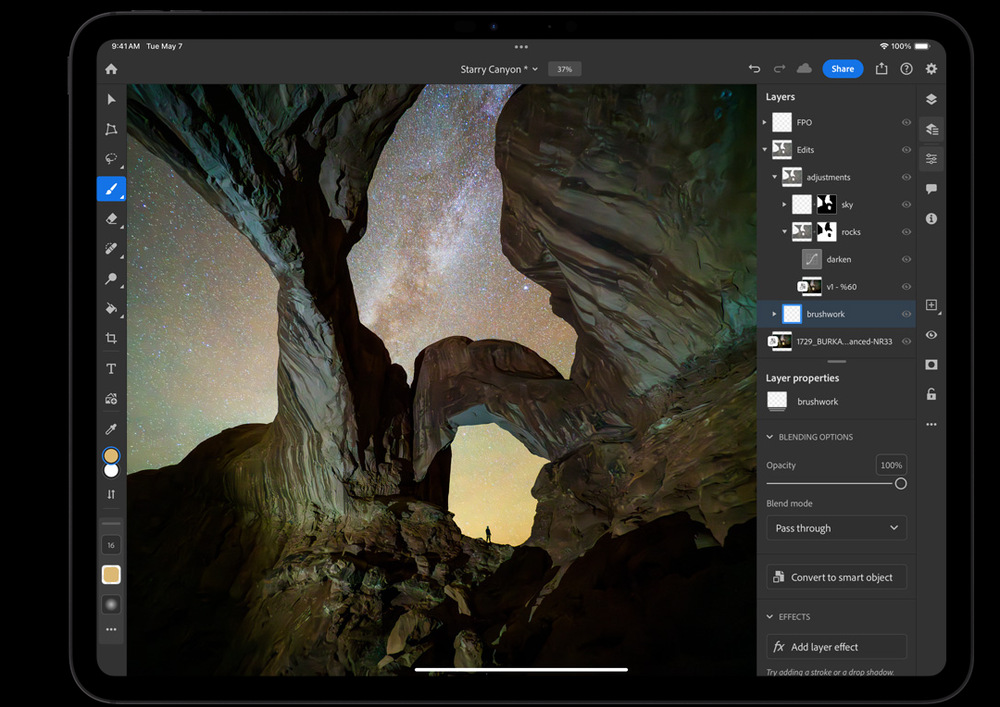Select the Paint Bucket fill tool
Image resolution: width=1000 pixels, height=707 pixels.
[111, 309]
